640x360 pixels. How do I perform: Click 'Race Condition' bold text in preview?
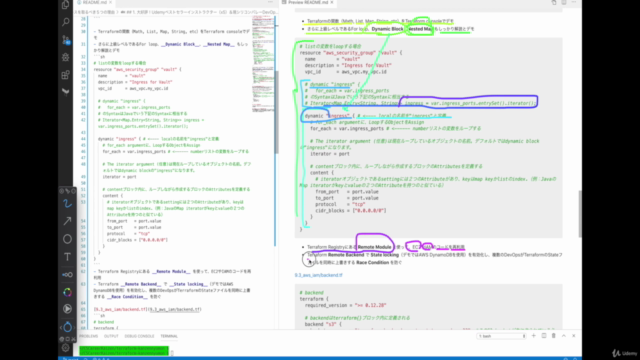pyautogui.click(x=372, y=262)
